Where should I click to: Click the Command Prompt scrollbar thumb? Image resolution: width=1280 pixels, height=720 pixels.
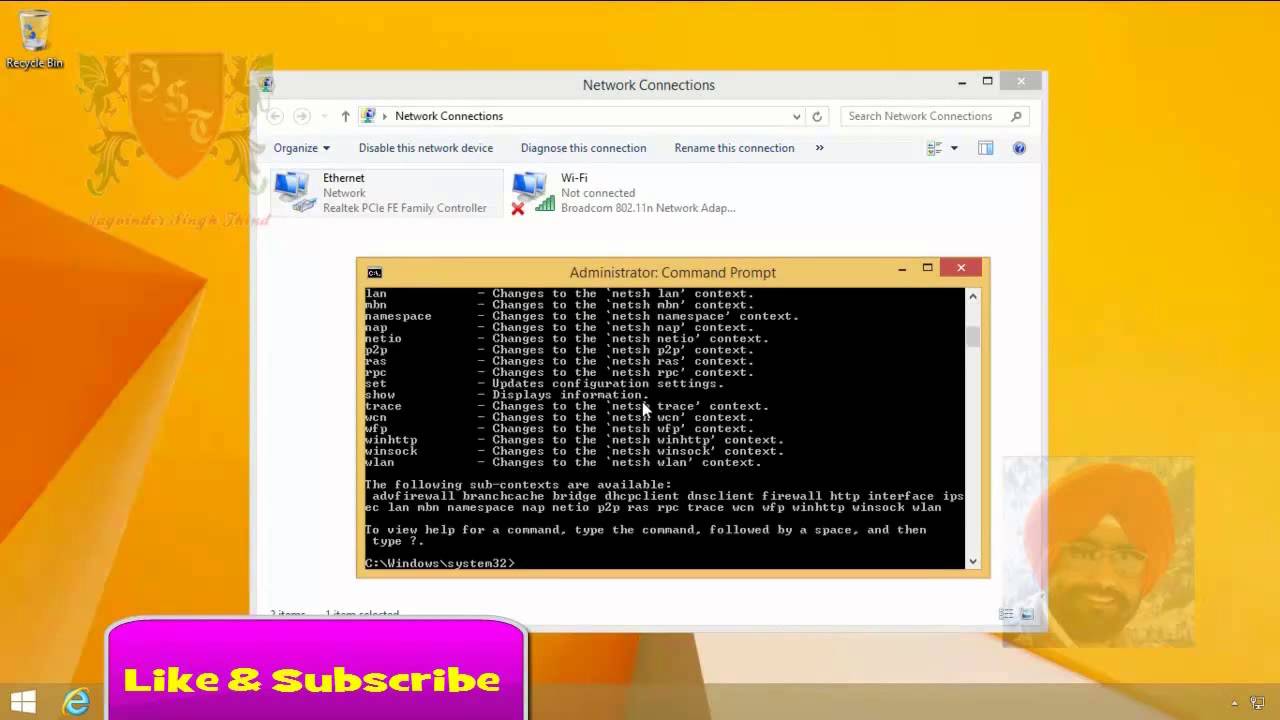[x=973, y=337]
